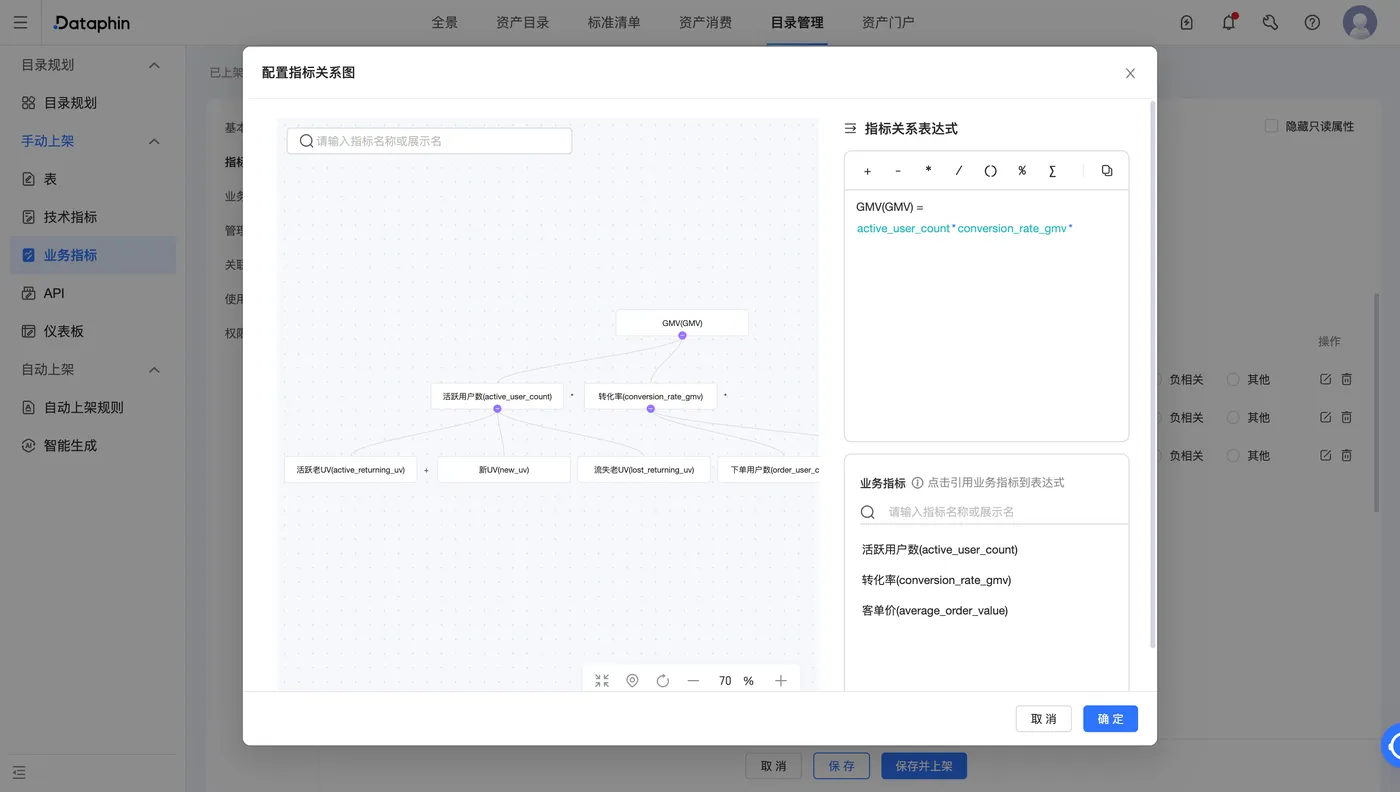Click 取消 next to 保存 on the page behind
The image size is (1400, 792).
pyautogui.click(x=773, y=766)
